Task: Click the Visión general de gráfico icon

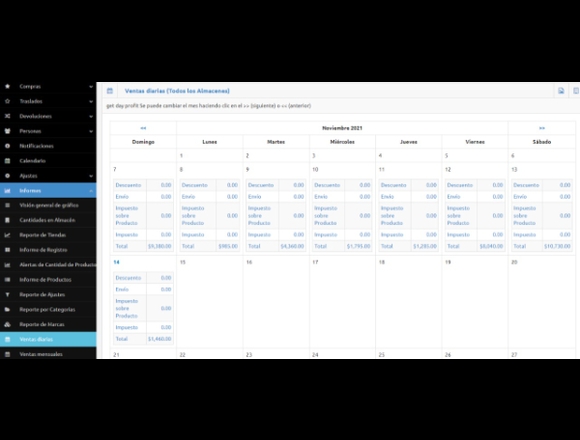Action: (7, 205)
